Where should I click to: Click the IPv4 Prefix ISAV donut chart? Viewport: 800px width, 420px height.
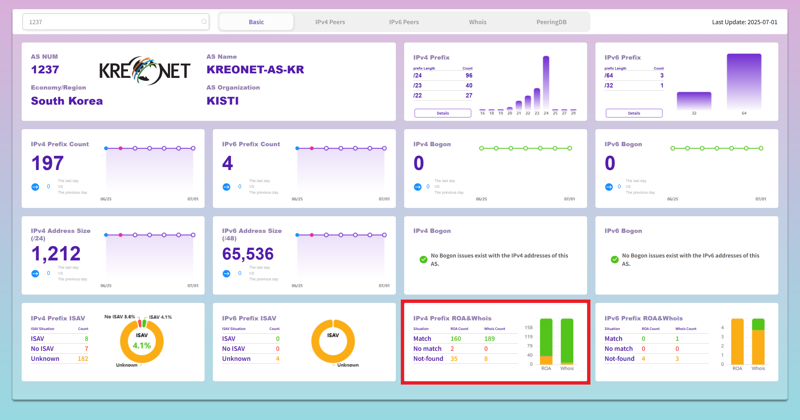click(142, 342)
